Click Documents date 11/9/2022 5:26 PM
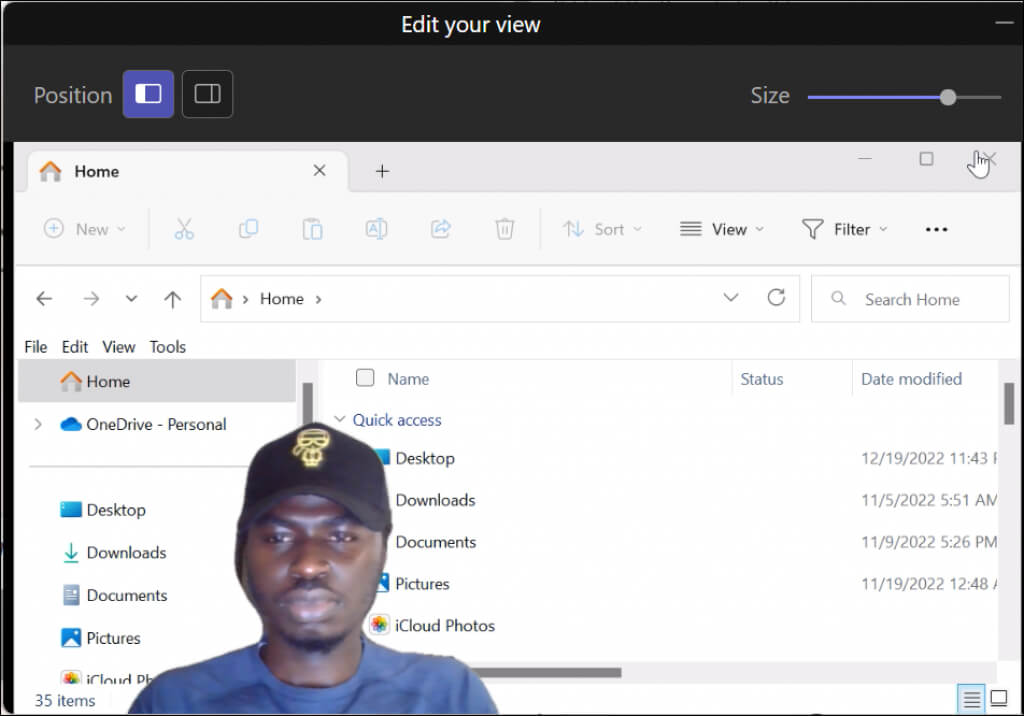Screen dimensions: 1024x716 (929, 542)
